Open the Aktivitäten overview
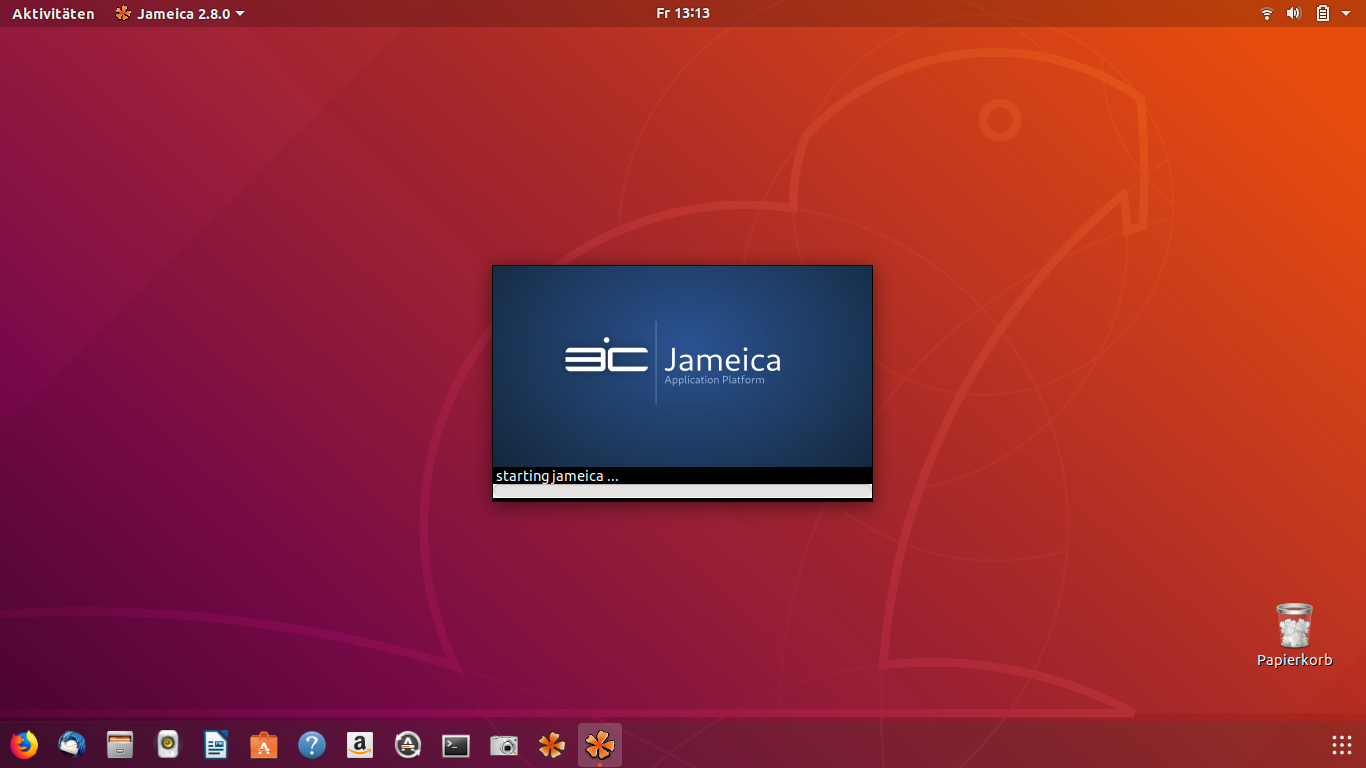 [x=53, y=13]
